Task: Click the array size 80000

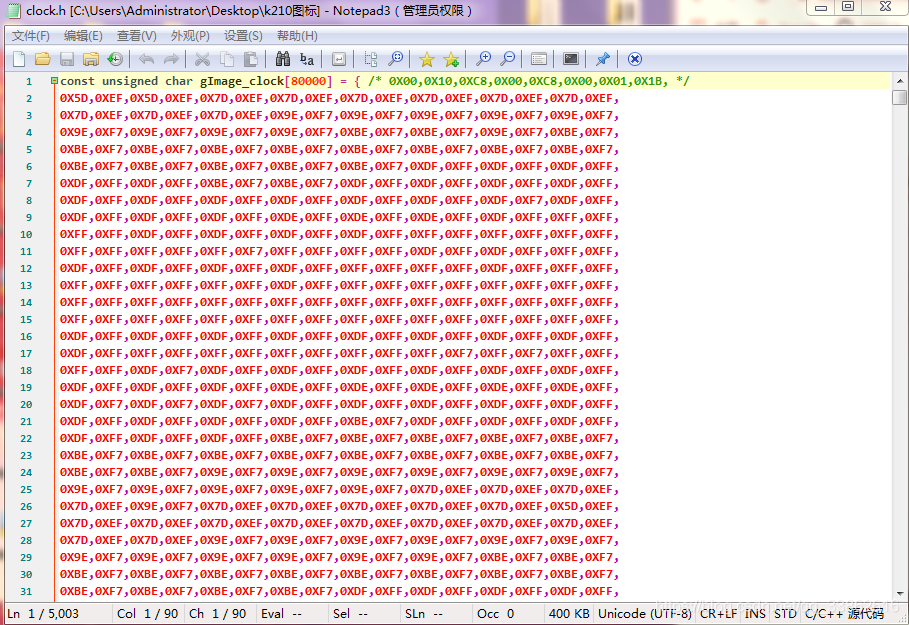Action: (x=308, y=81)
